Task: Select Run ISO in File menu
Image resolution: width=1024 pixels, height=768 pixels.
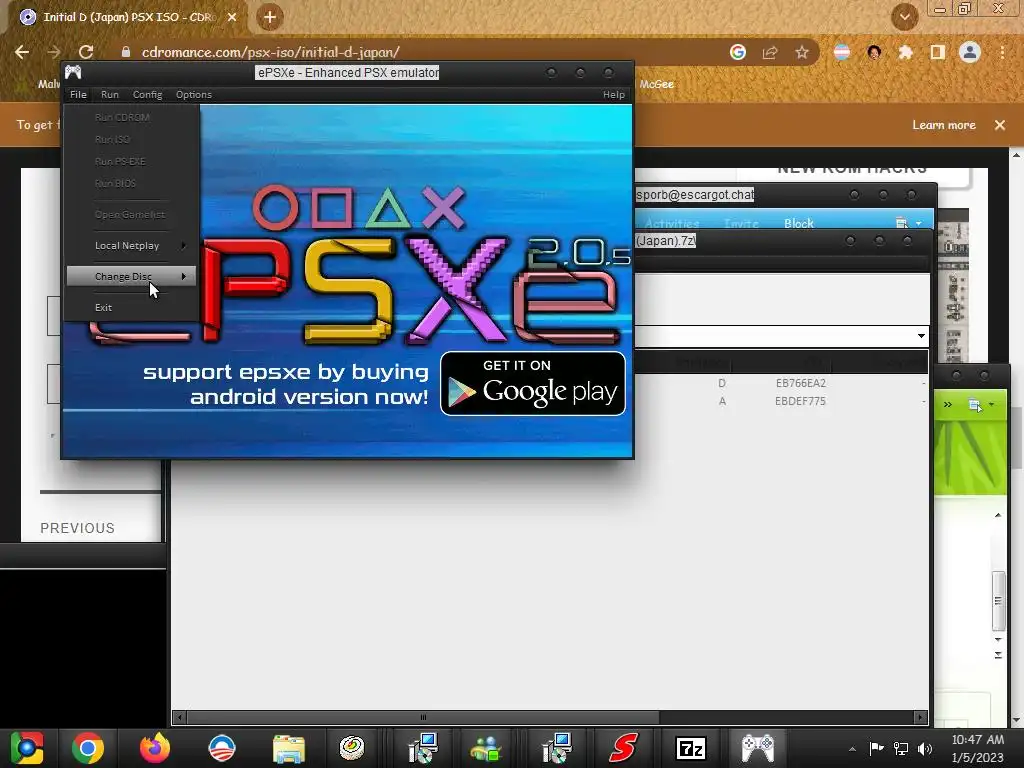Action: point(132,140)
